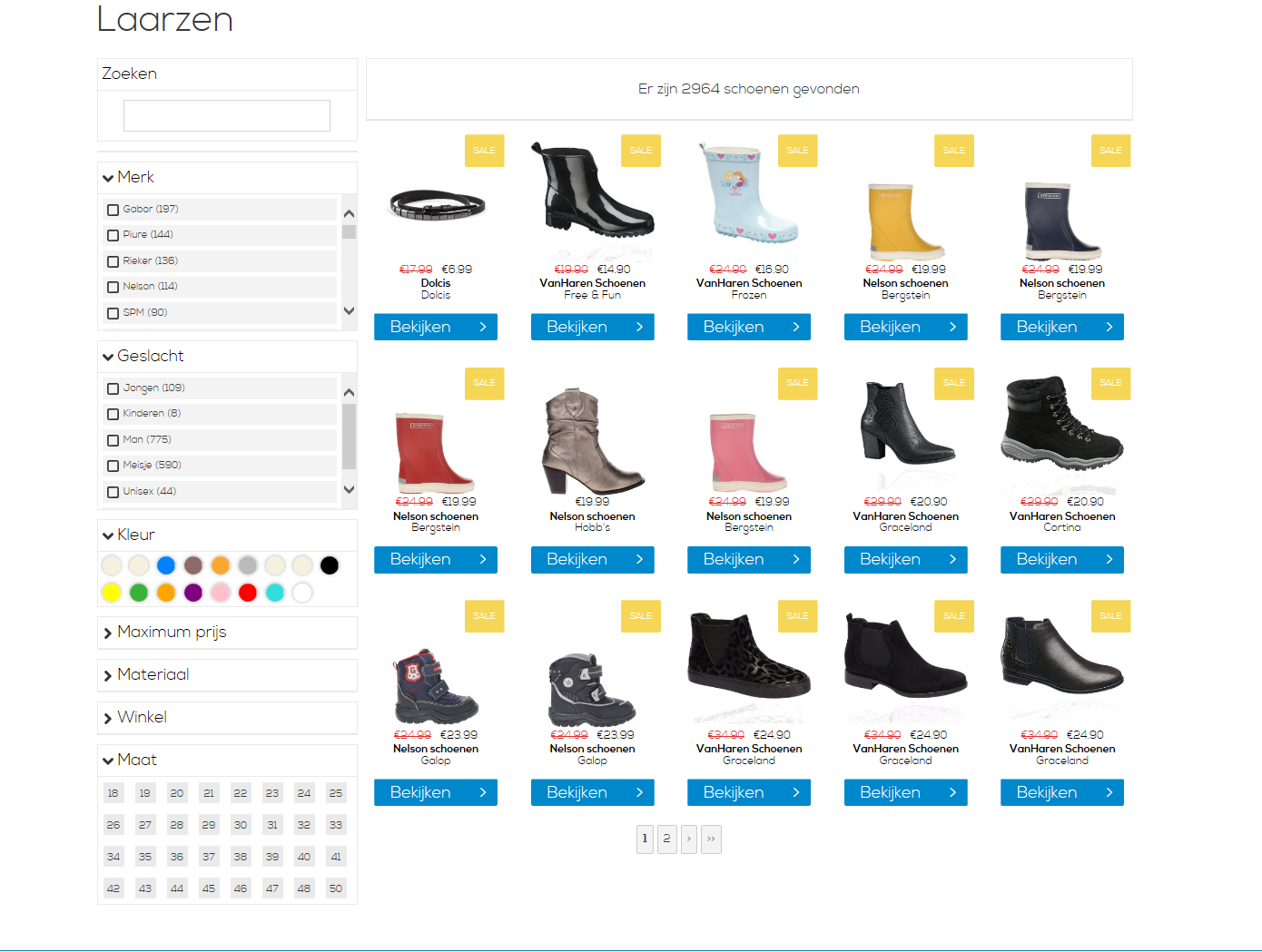This screenshot has width=1262, height=952.
Task: Select the black color swatch
Action: 330,565
